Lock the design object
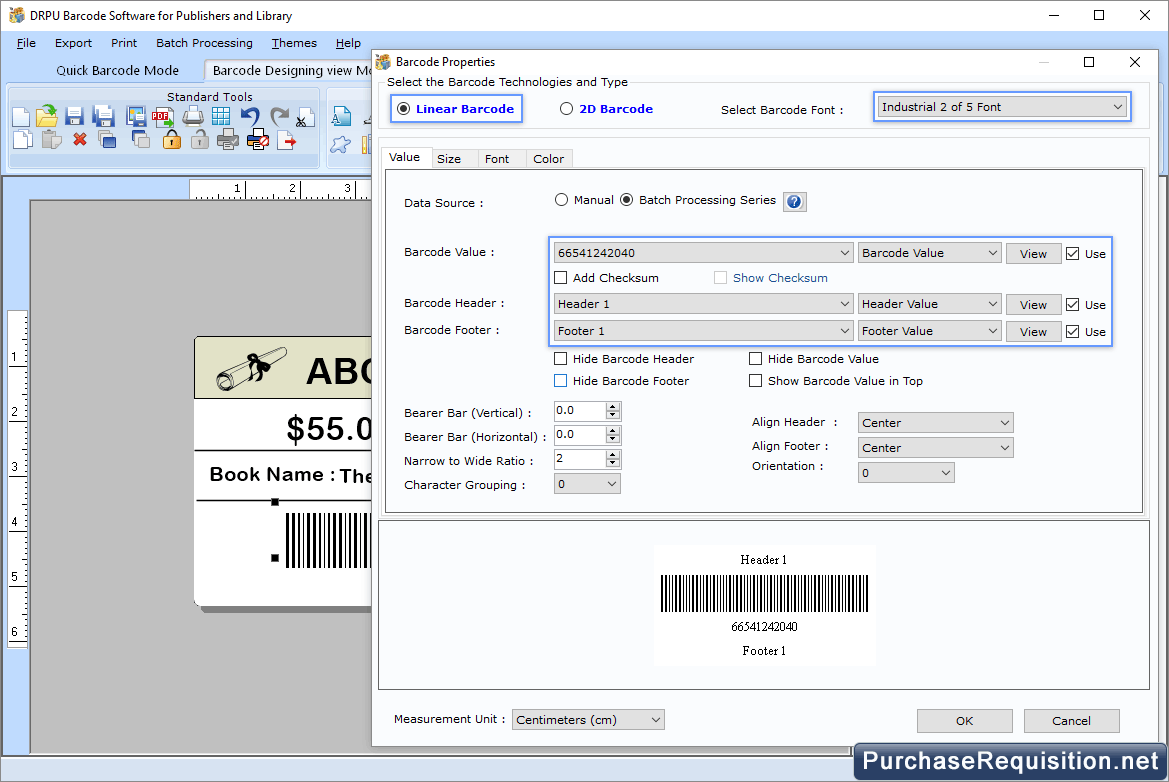This screenshot has width=1169, height=782. [x=170, y=140]
